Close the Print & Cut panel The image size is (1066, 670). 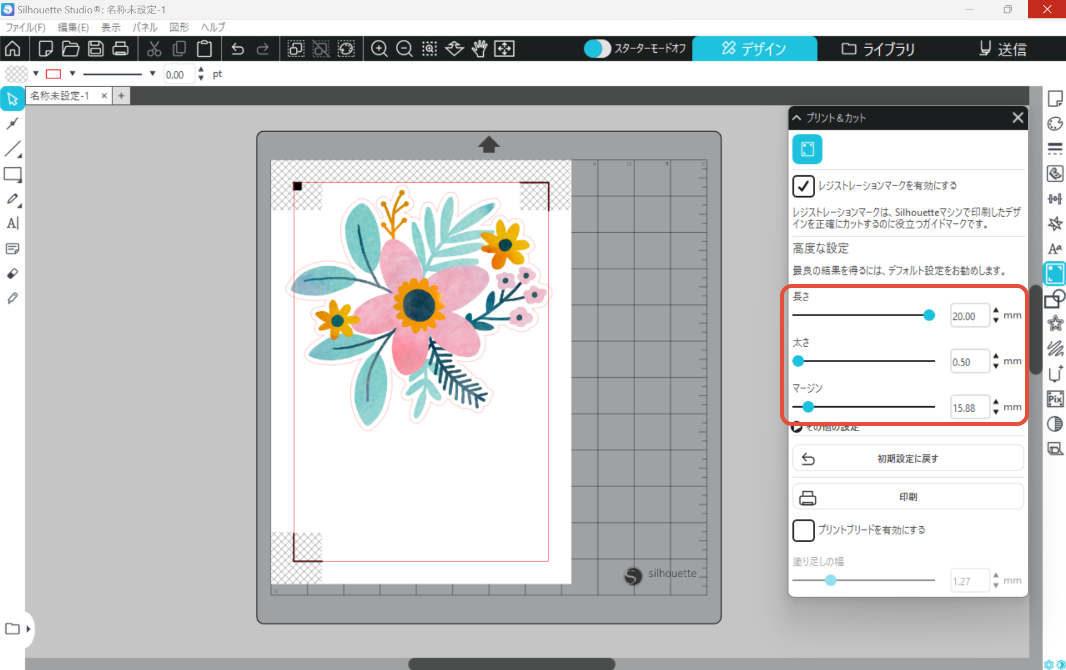[1017, 118]
